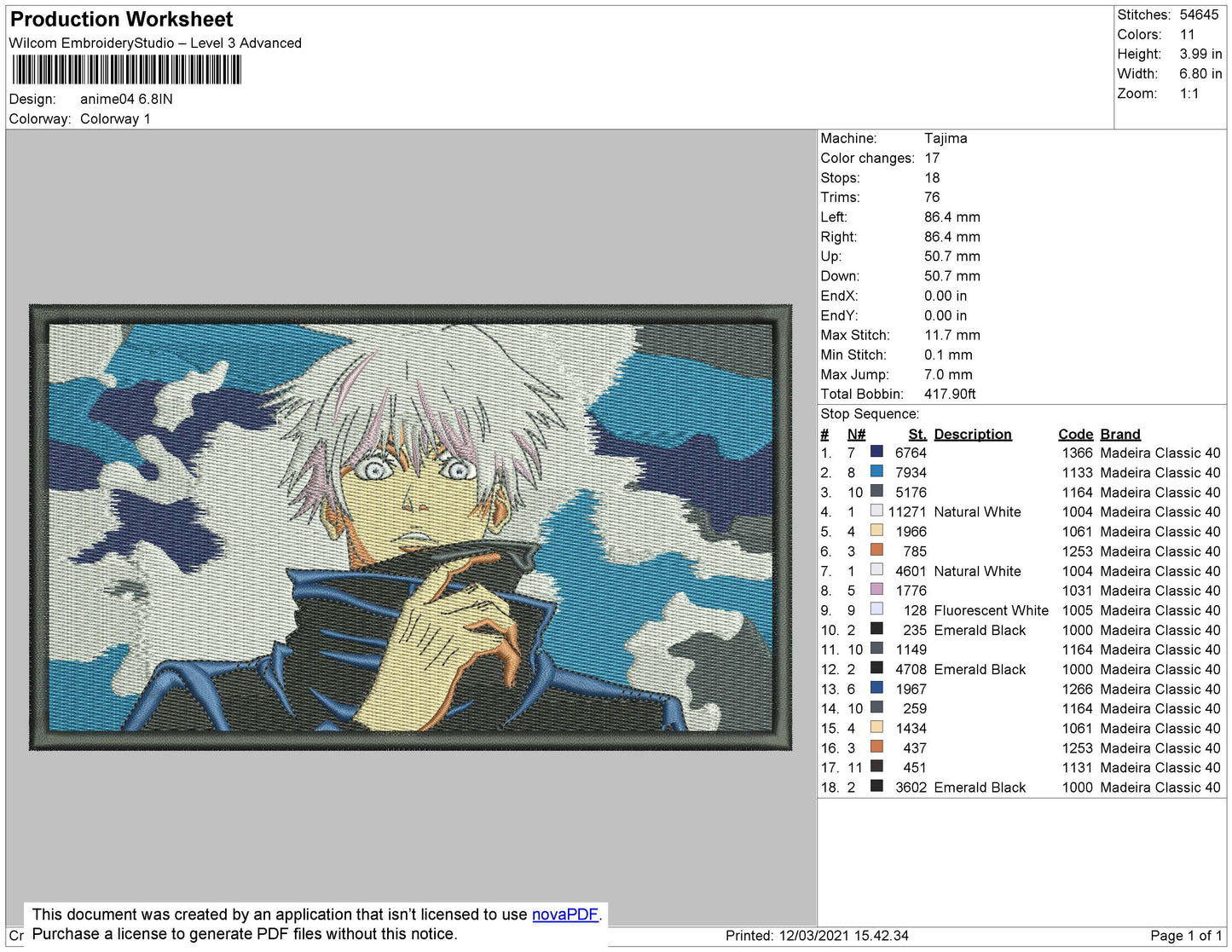Pick the orange swatch in stop 6
The width and height of the screenshot is (1232, 952).
click(876, 550)
